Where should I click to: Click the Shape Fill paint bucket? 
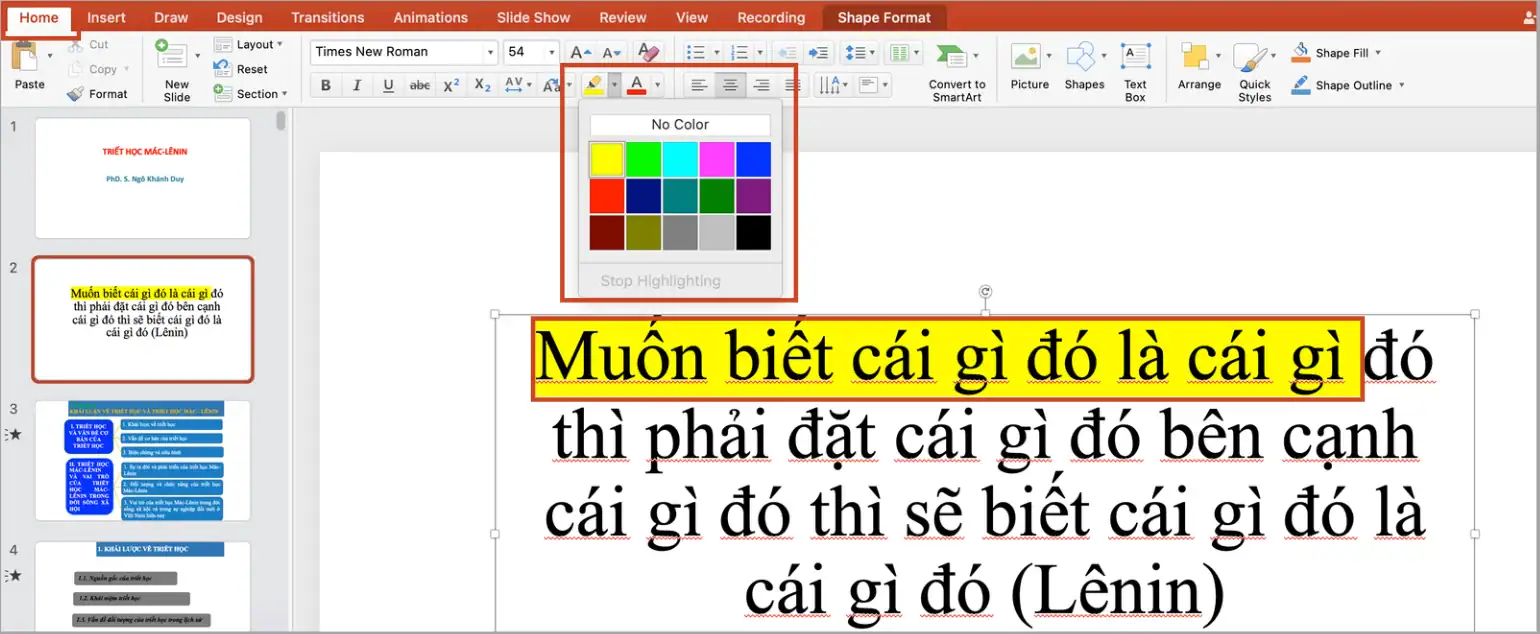point(1300,52)
